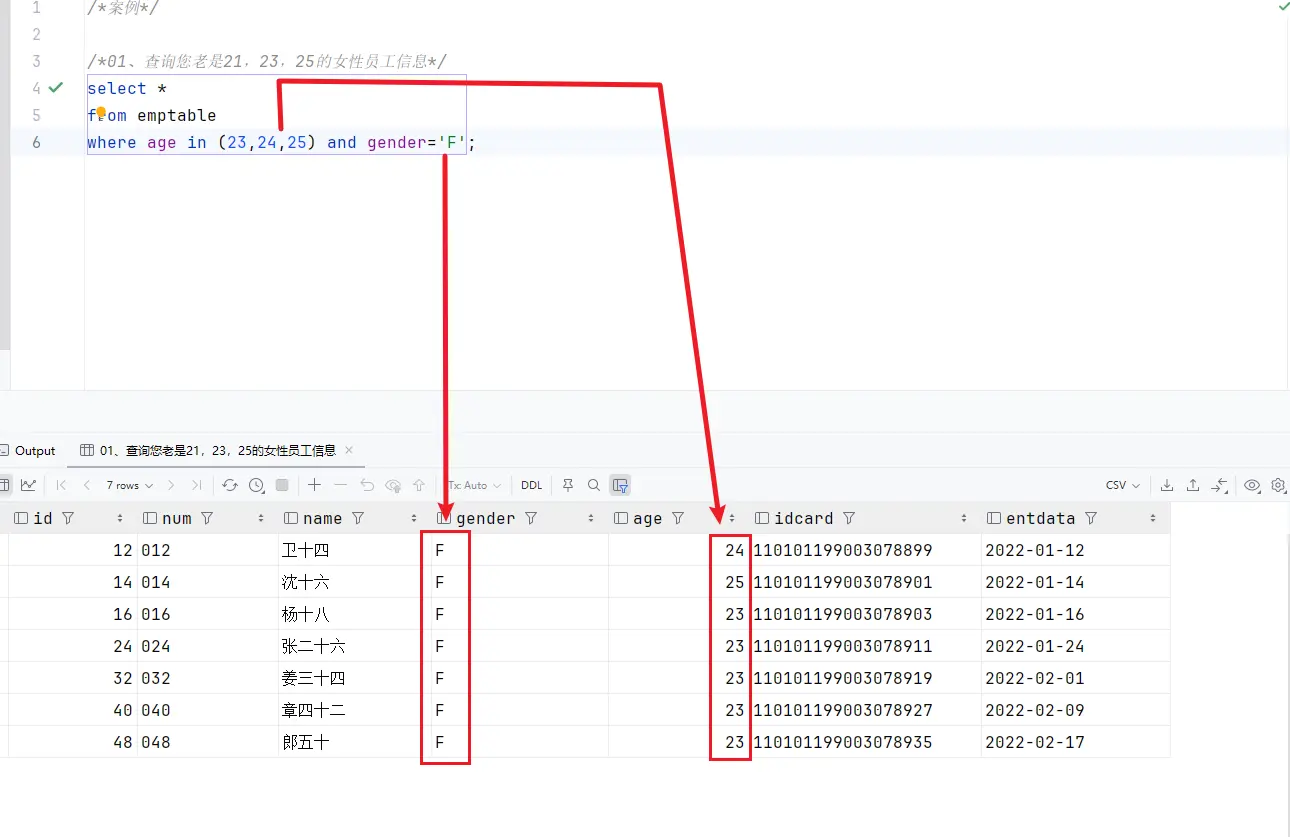The height and width of the screenshot is (837, 1290).
Task: Click the 'select' keyword on line 4
Action: [x=117, y=89]
